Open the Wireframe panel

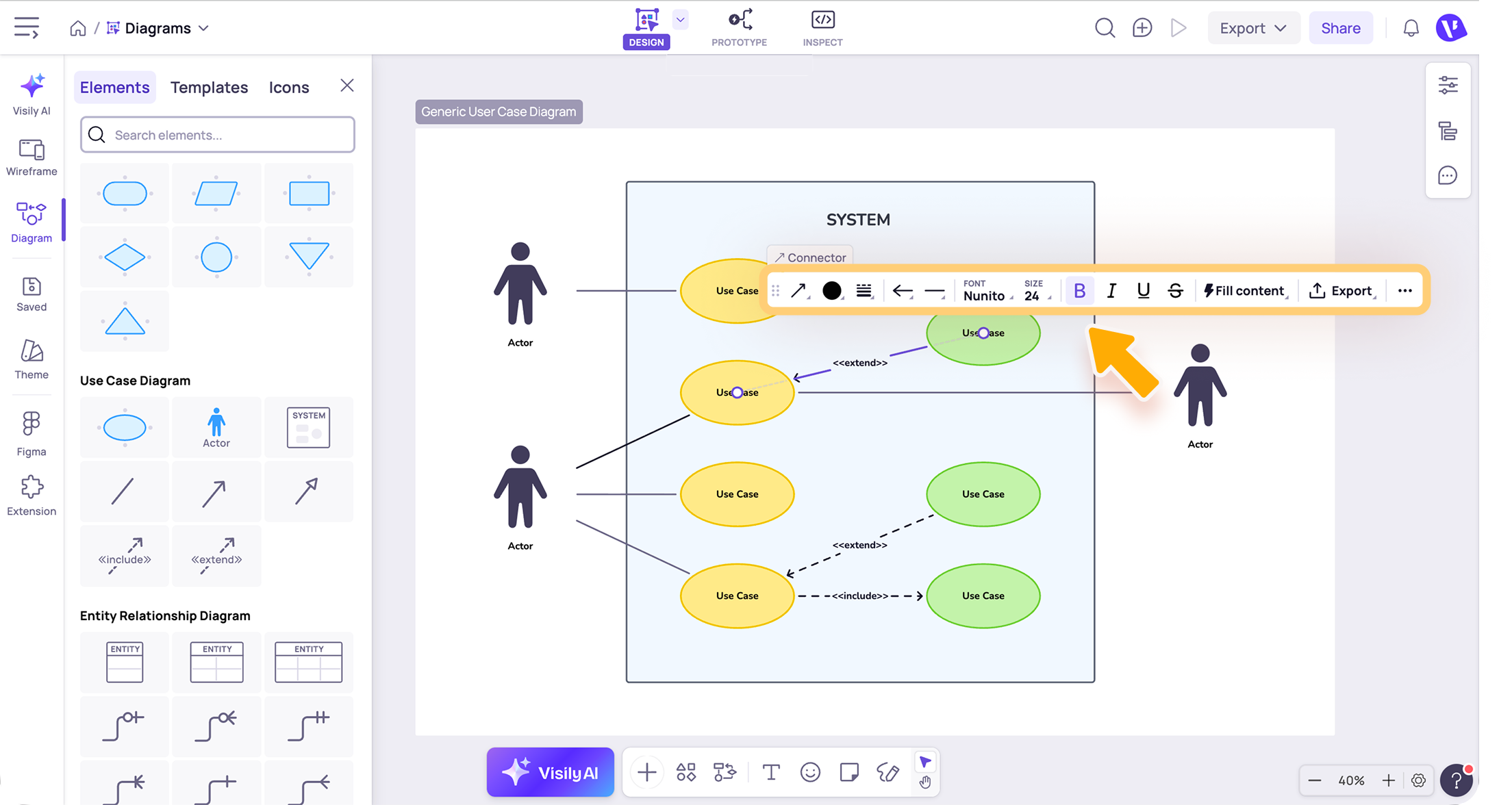32,157
